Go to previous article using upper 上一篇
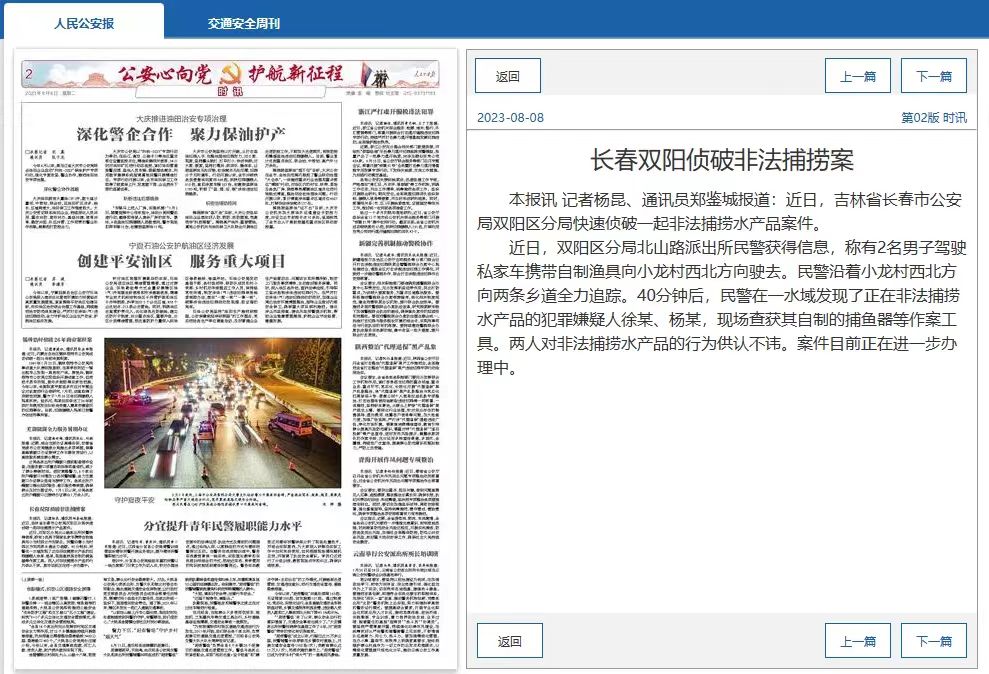The width and height of the screenshot is (989, 674). pyautogui.click(x=858, y=76)
